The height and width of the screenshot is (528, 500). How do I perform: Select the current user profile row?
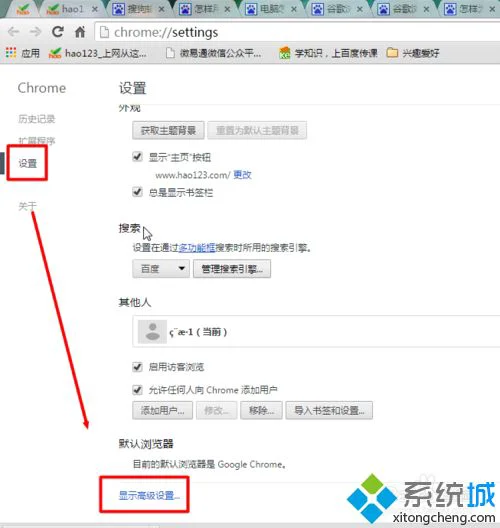pyautogui.click(x=316, y=331)
